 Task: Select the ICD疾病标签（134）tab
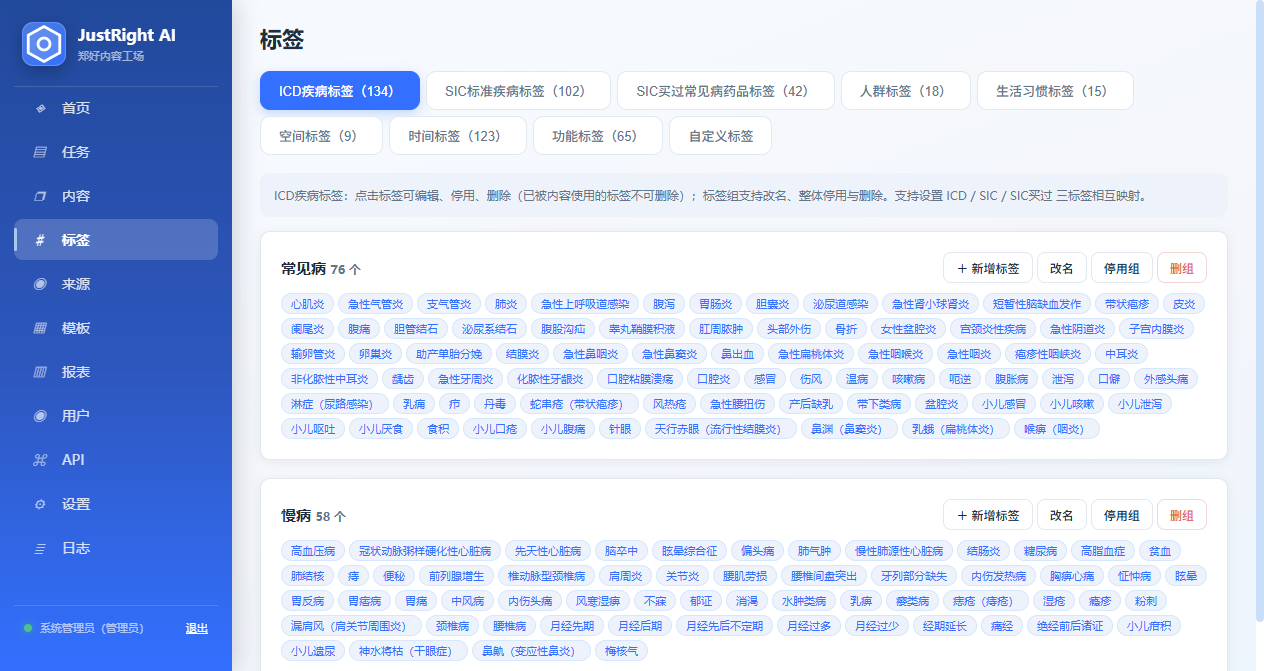tap(340, 91)
